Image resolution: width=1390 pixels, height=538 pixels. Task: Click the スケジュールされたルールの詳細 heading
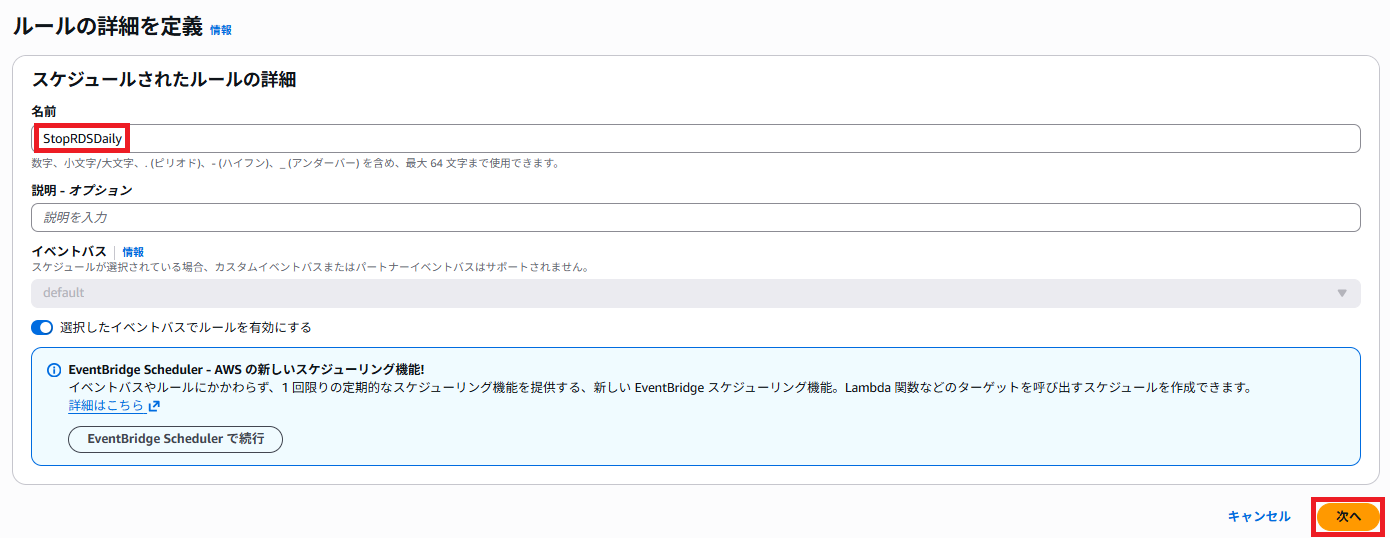(164, 80)
